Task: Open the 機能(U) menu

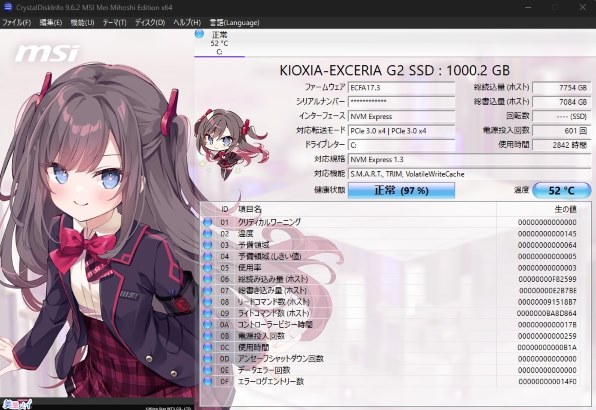Action: (x=82, y=22)
